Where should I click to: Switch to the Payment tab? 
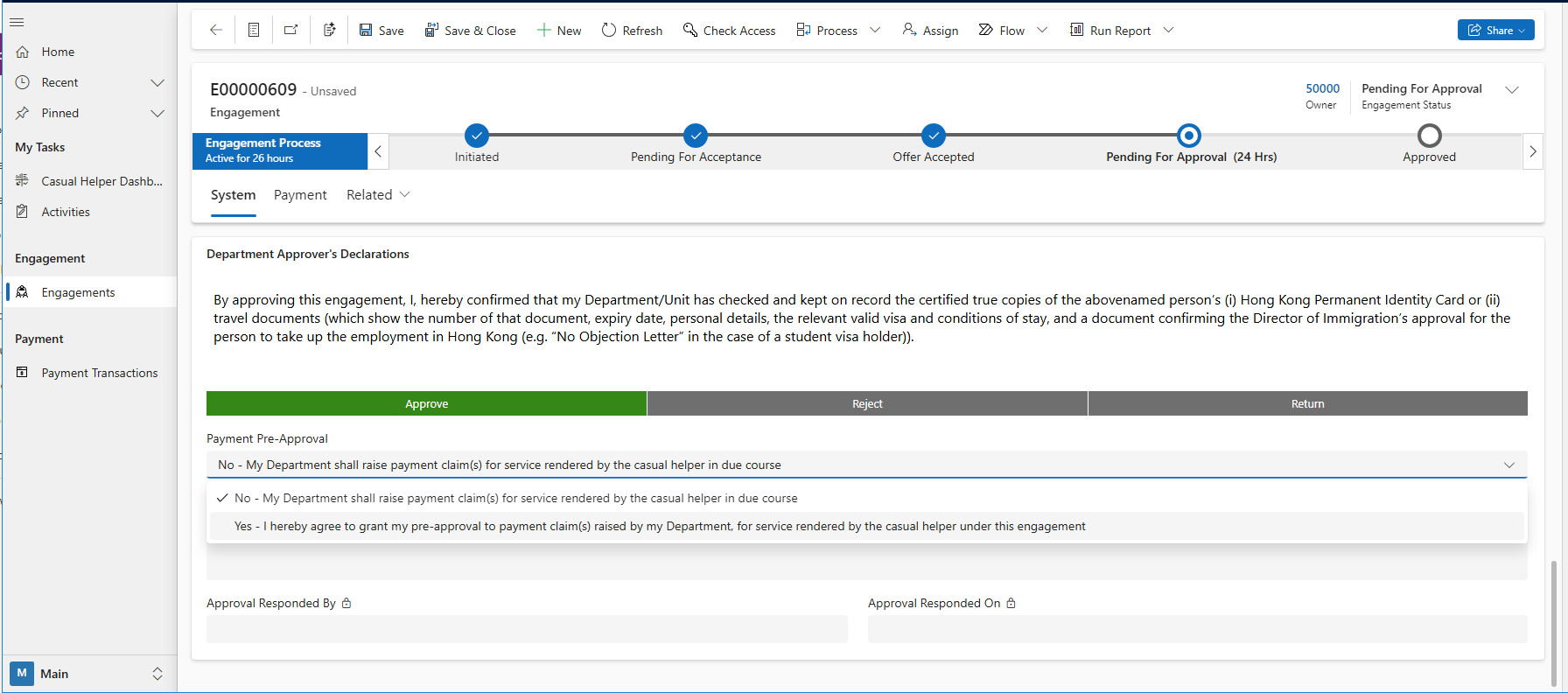[300, 195]
